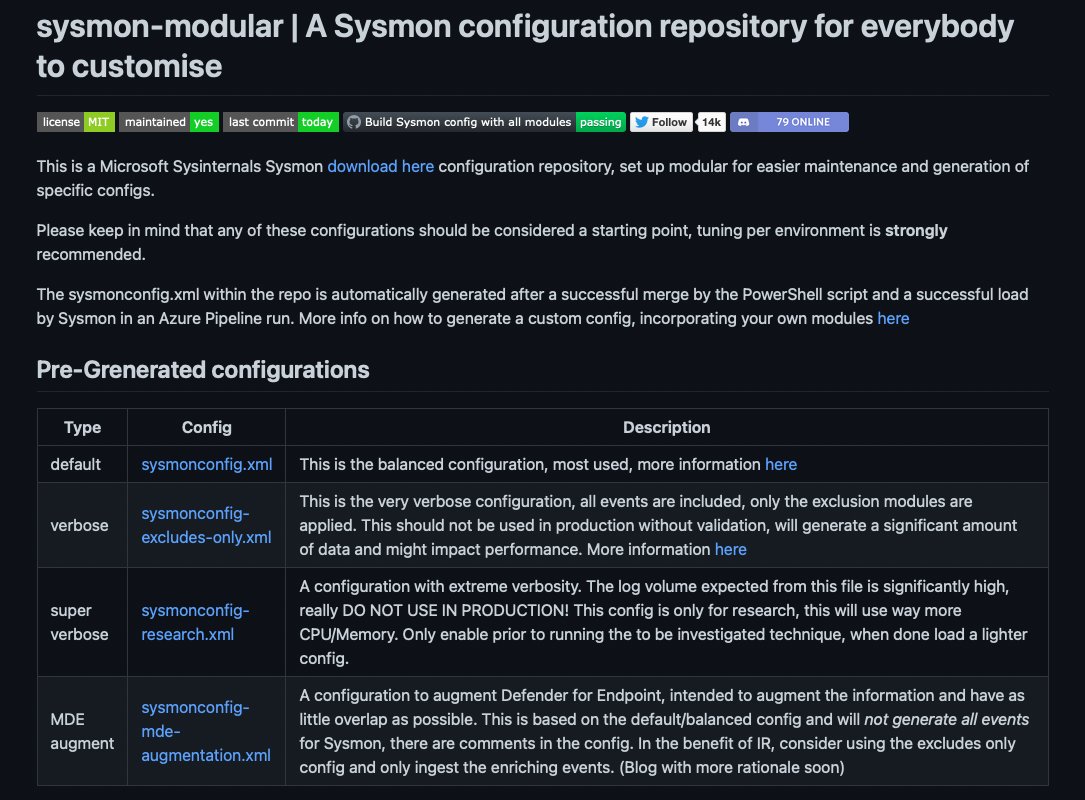Open the Build Sysmon config passing badge
Image resolution: width=1085 pixels, height=800 pixels.
coord(484,122)
